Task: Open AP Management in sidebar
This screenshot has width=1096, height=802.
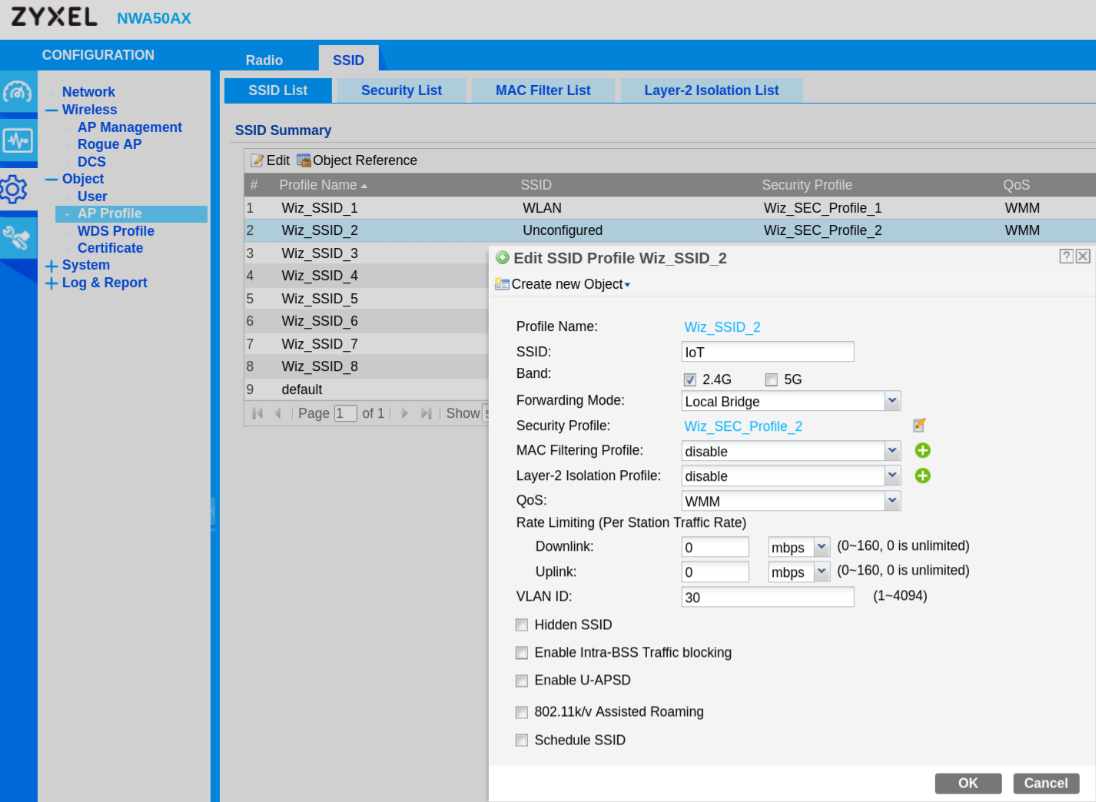Action: pyautogui.click(x=129, y=127)
